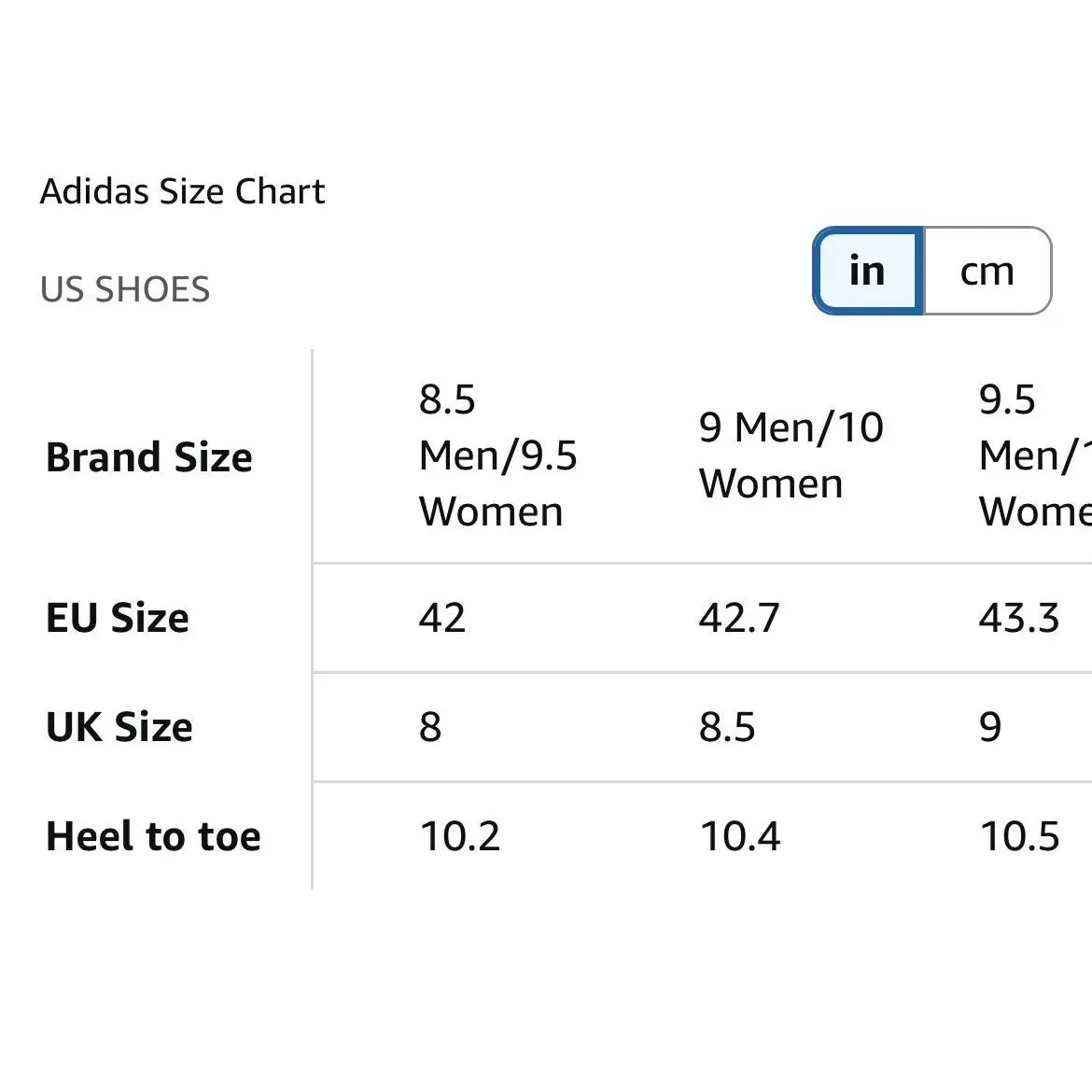
Task: Click heel to toe value 10.5
Action: coord(1019,835)
